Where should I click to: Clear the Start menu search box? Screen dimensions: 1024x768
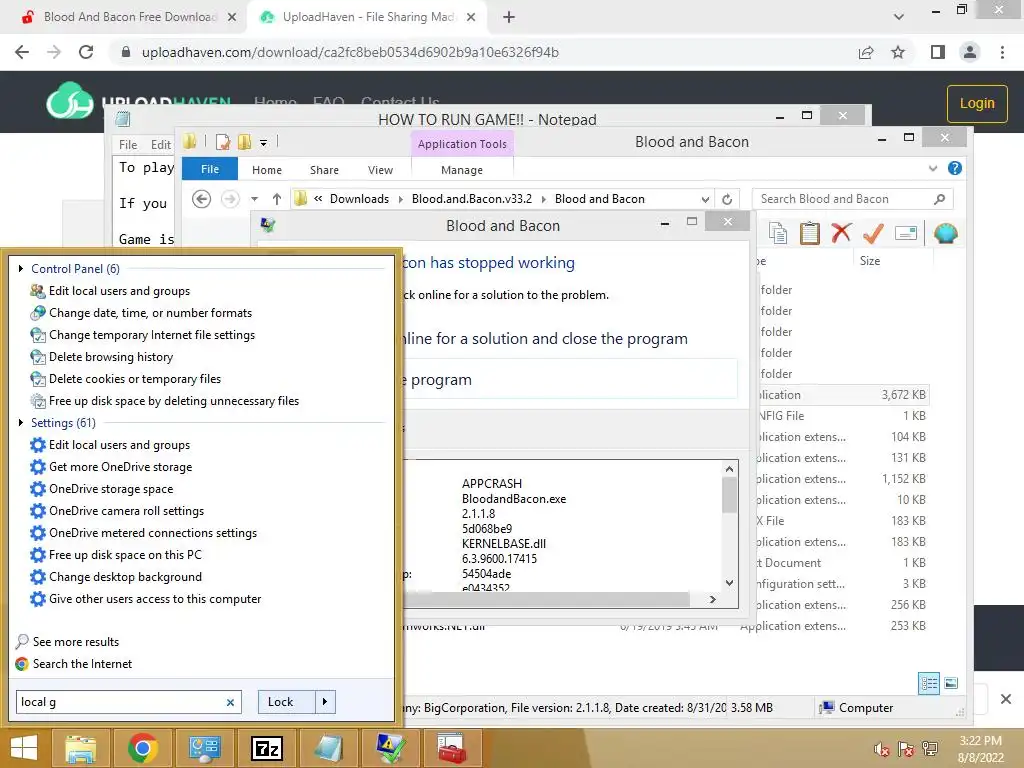coord(230,703)
